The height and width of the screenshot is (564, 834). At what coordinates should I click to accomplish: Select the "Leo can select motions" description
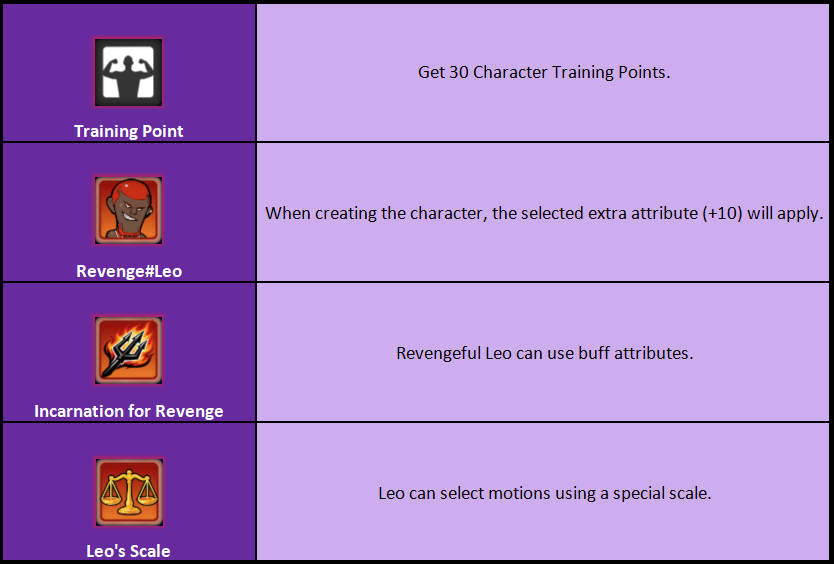point(544,493)
